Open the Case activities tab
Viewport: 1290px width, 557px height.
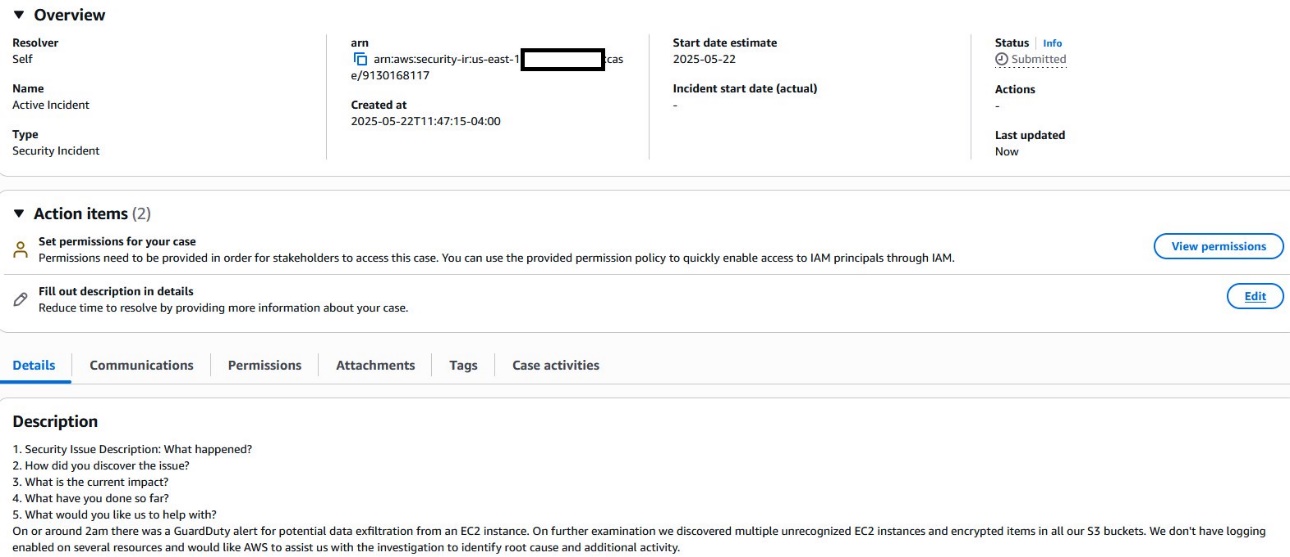tap(556, 365)
